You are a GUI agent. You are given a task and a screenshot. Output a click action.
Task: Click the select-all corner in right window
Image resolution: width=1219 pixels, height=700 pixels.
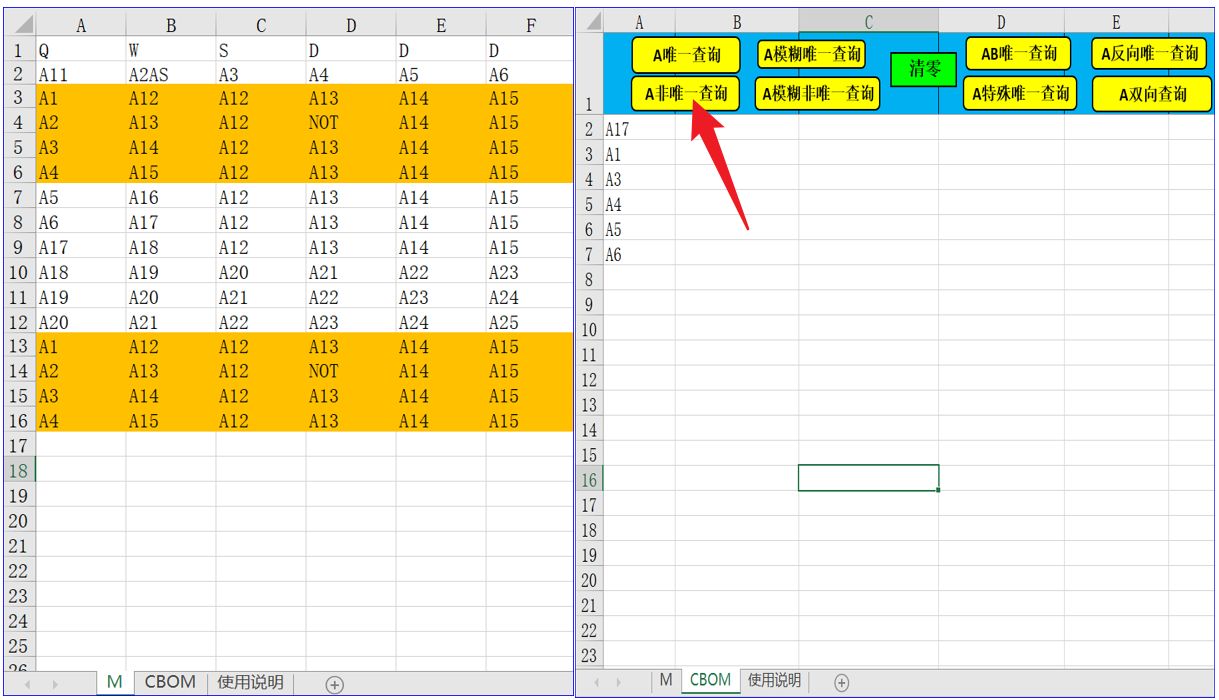[590, 21]
